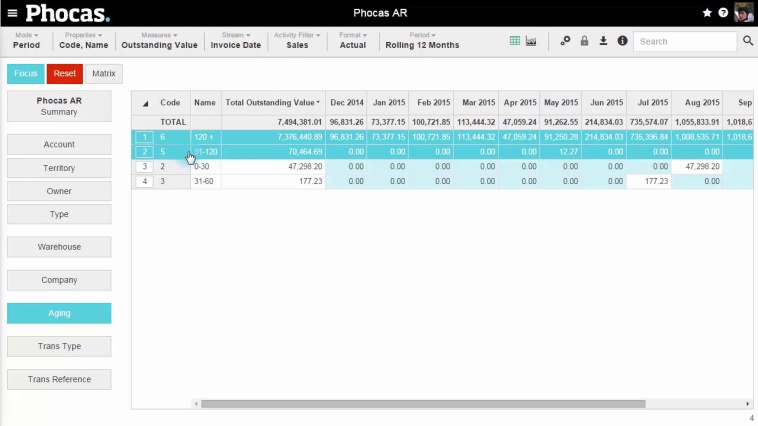Click the Phocas logo
The height and width of the screenshot is (426, 758).
(x=68, y=13)
